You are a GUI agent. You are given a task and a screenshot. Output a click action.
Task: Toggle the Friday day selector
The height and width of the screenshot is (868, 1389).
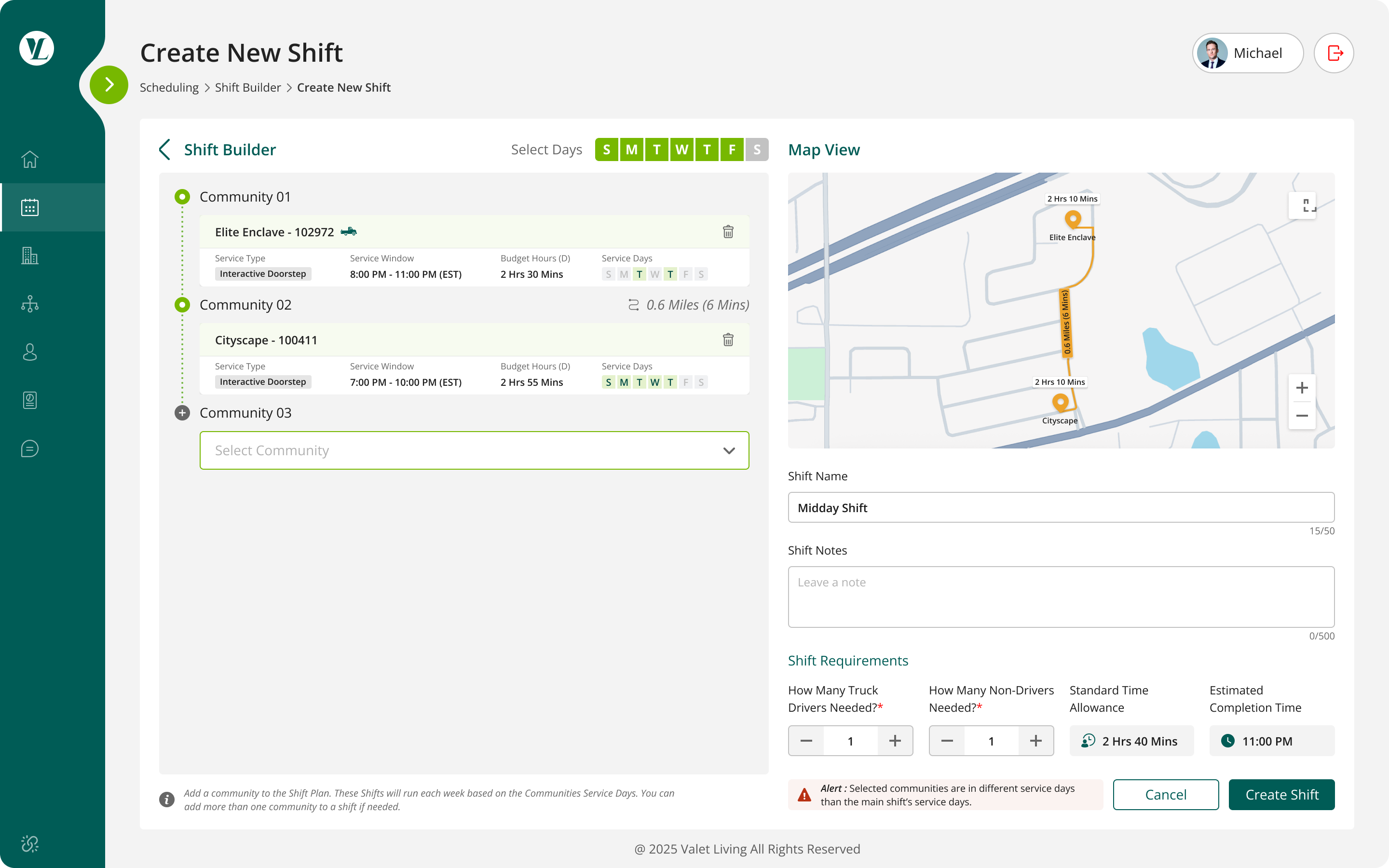(732, 150)
